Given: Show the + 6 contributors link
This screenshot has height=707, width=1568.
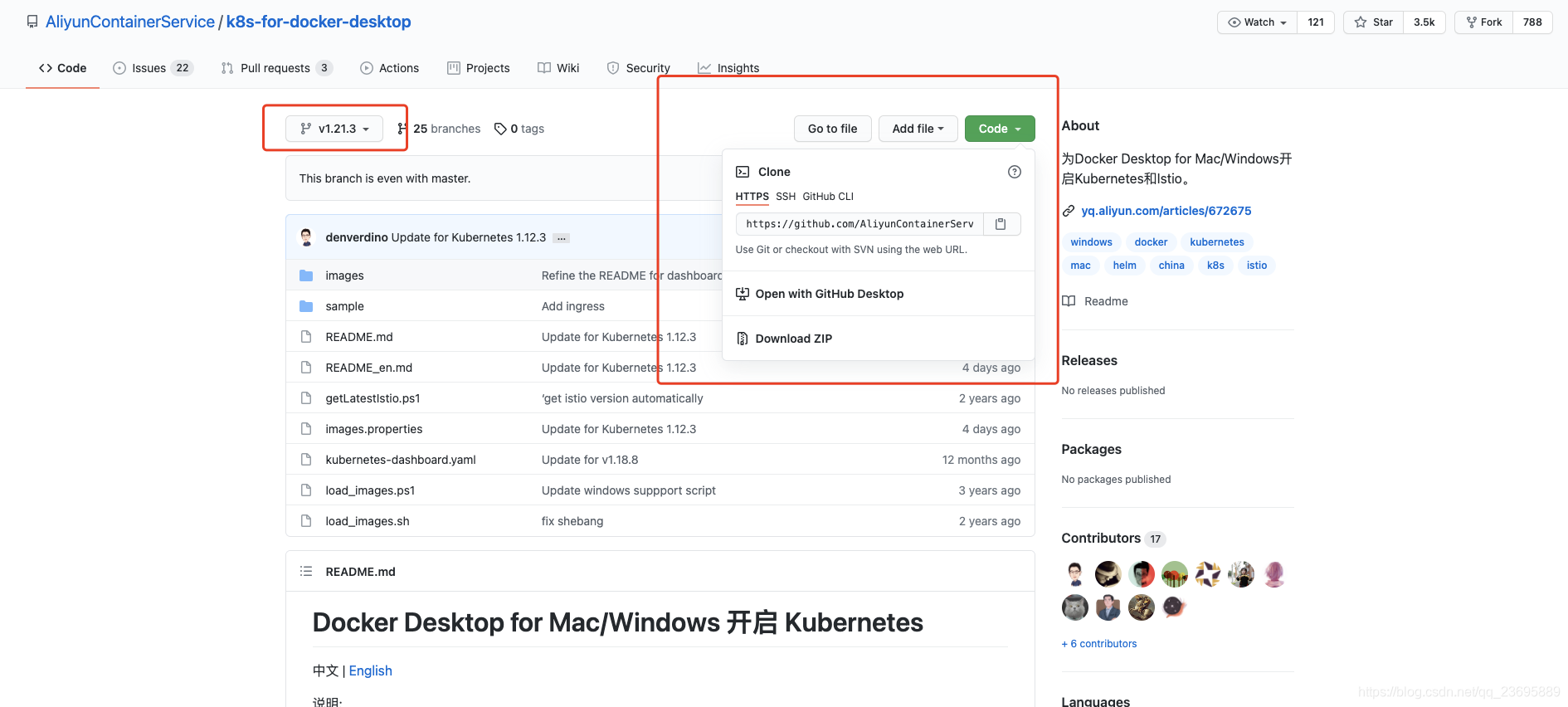Looking at the screenshot, I should point(1098,644).
